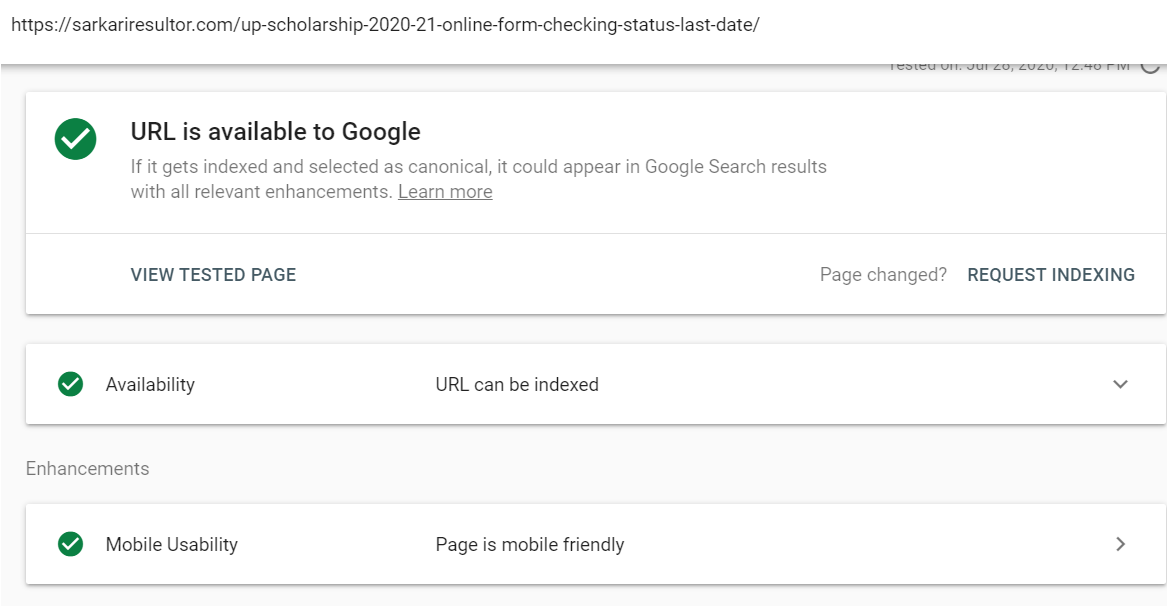Expand the Availability row chevron

(1120, 384)
